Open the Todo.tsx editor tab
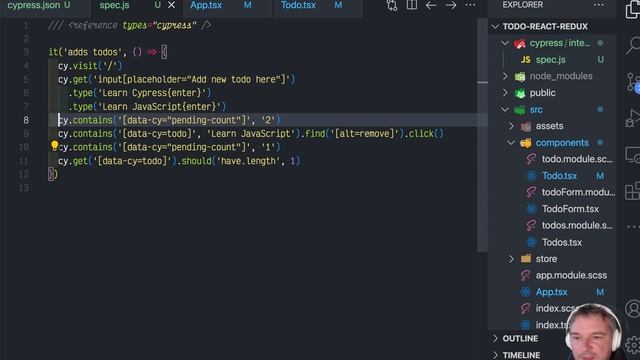This screenshot has width=640, height=360. (x=298, y=5)
